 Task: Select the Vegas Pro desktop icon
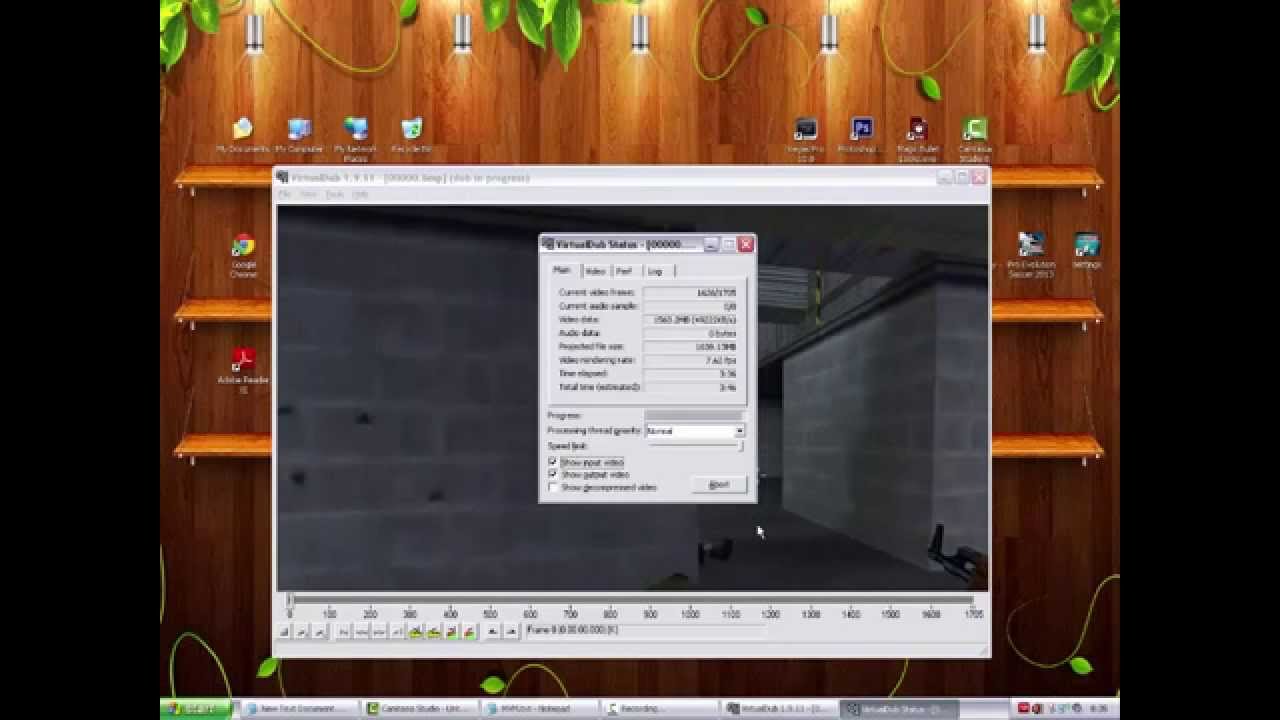coord(806,139)
